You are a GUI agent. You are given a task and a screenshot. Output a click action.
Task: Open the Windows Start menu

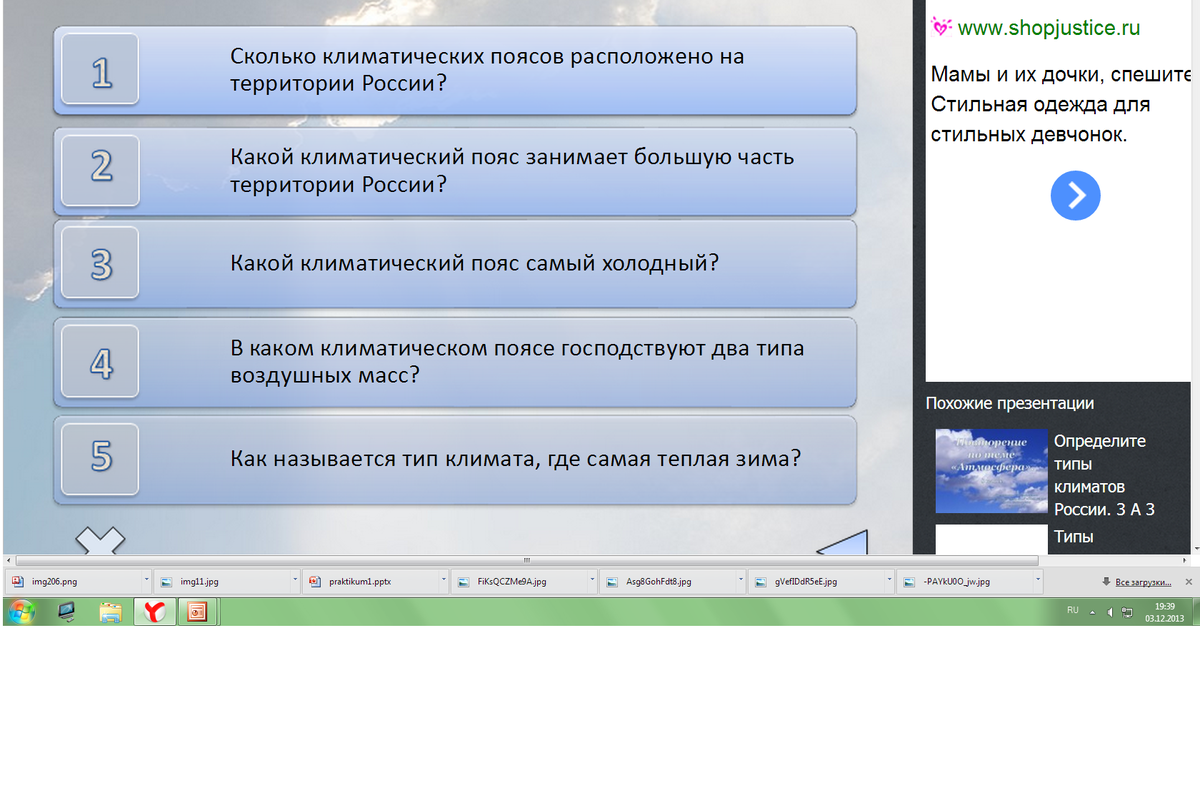tap(20, 612)
